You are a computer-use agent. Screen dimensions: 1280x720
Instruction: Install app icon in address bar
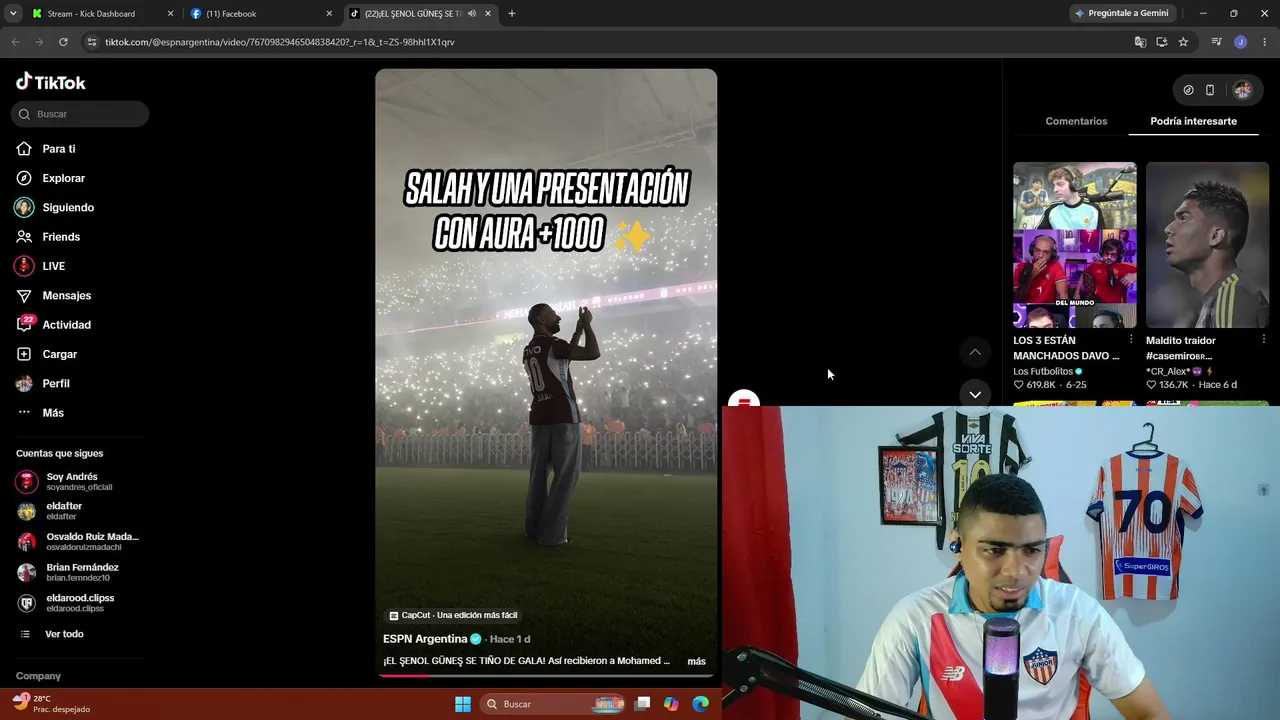click(1162, 42)
